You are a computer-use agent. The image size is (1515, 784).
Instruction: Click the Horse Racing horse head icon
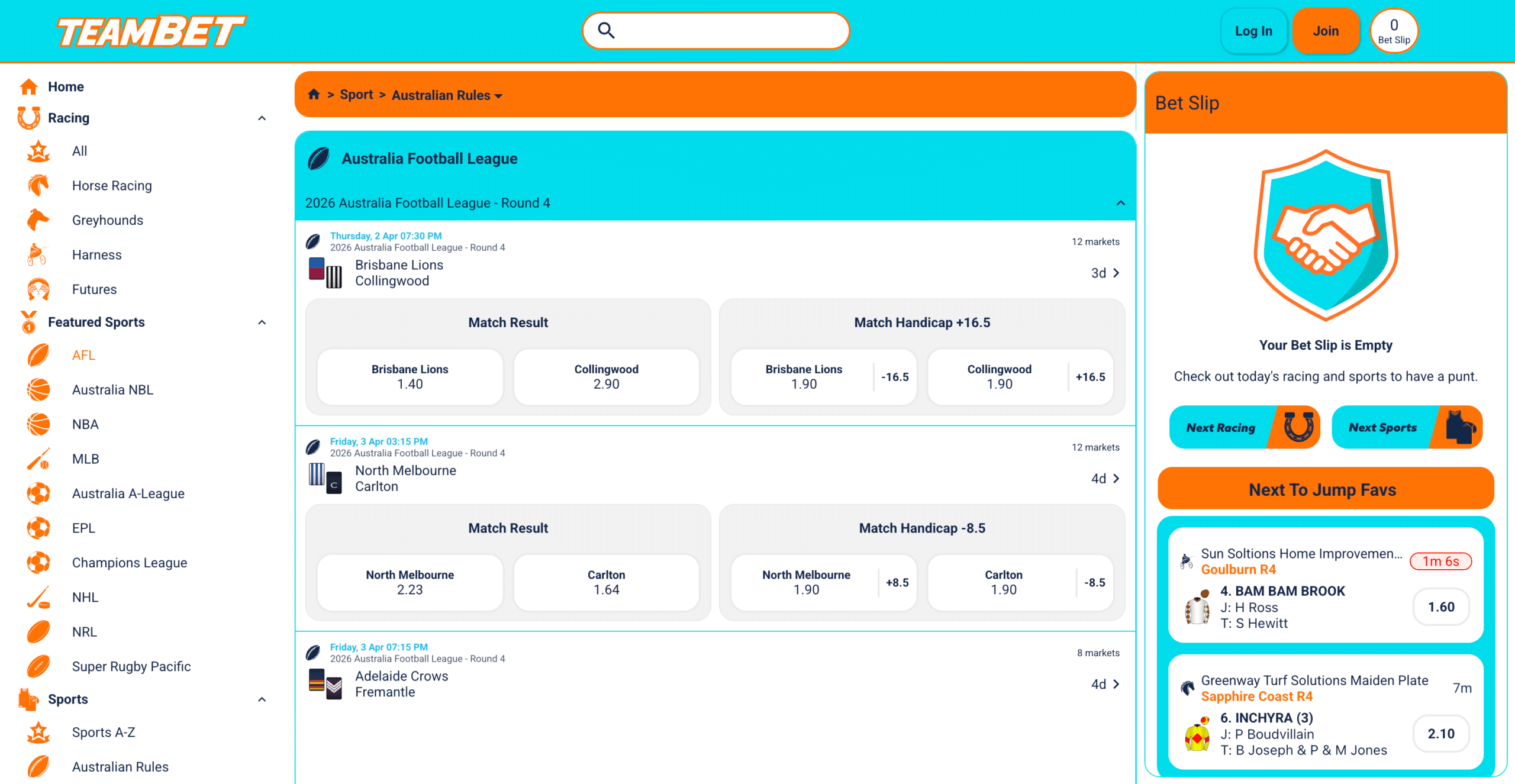(x=38, y=186)
